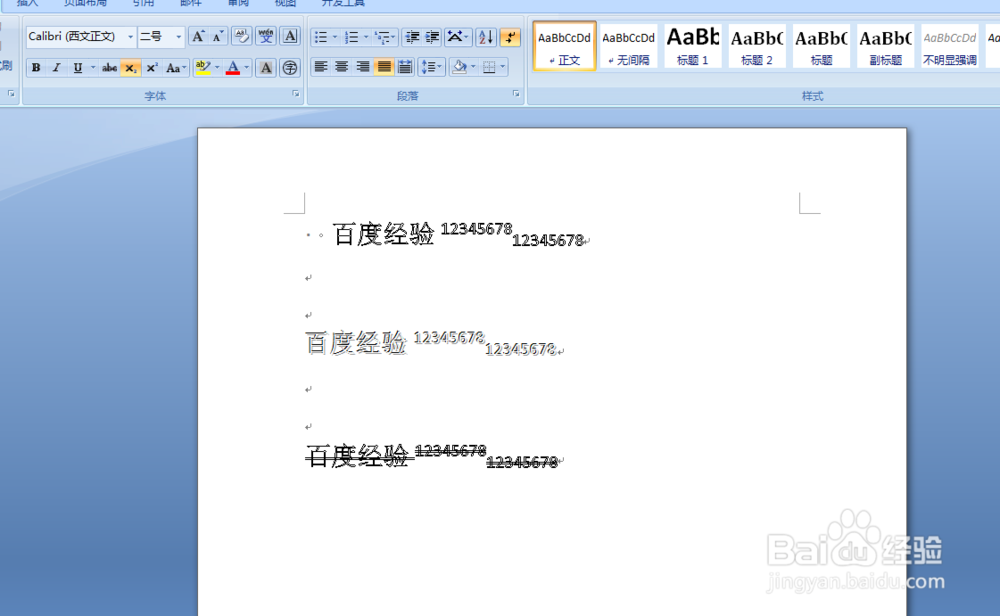Toggle Justify alignment
Viewport: 1000px width, 616px height.
click(x=383, y=67)
